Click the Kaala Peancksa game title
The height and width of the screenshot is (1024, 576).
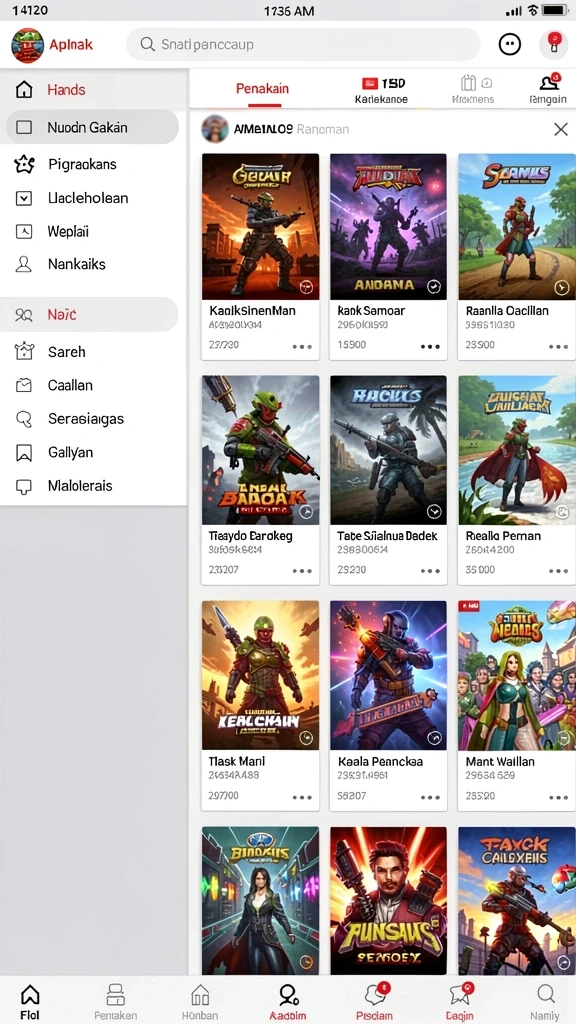380,761
